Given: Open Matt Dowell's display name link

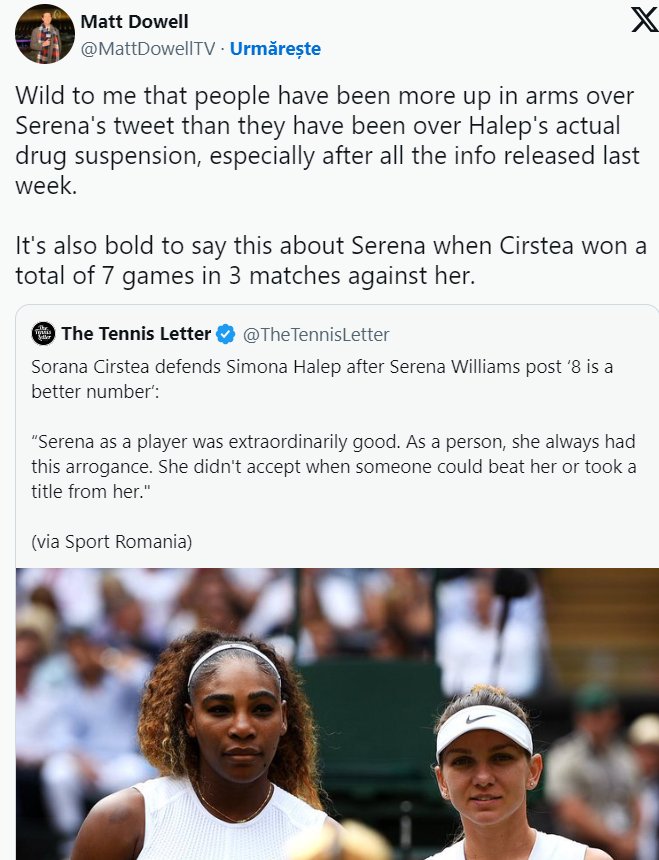Looking at the screenshot, I should click(134, 22).
